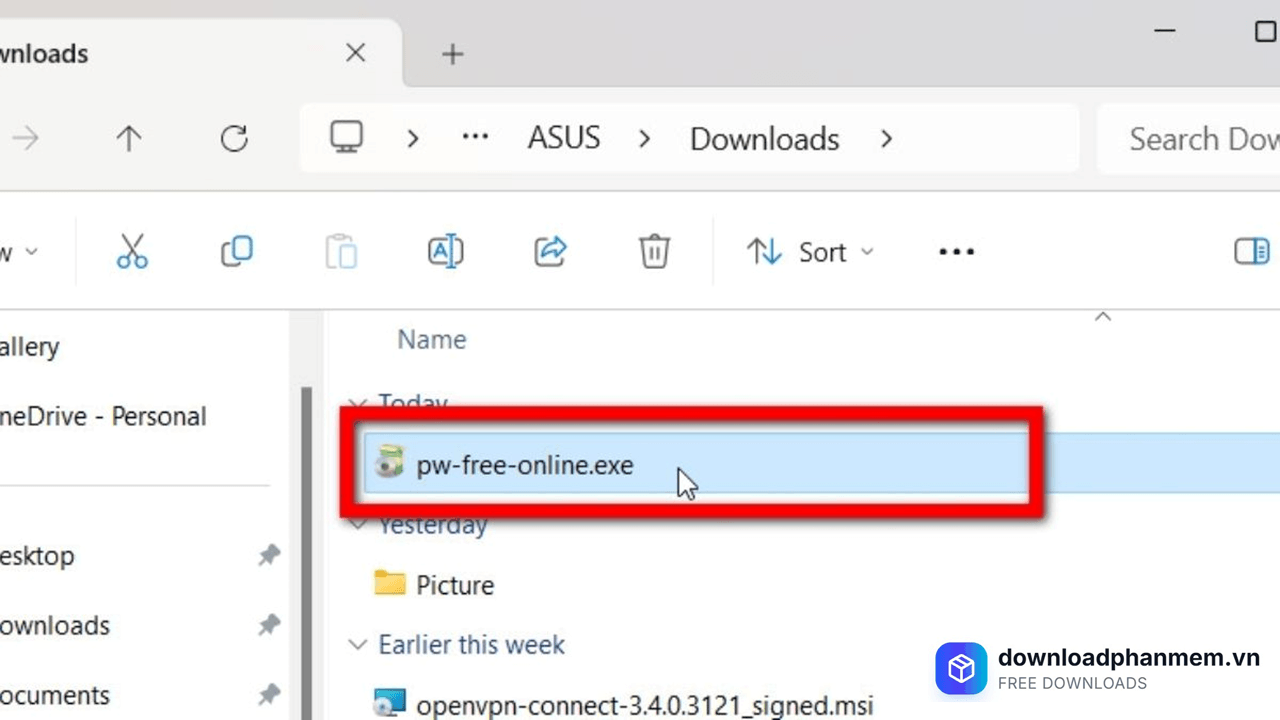Select the Cut icon in the toolbar
This screenshot has height=720, width=1280.
pyautogui.click(x=132, y=251)
